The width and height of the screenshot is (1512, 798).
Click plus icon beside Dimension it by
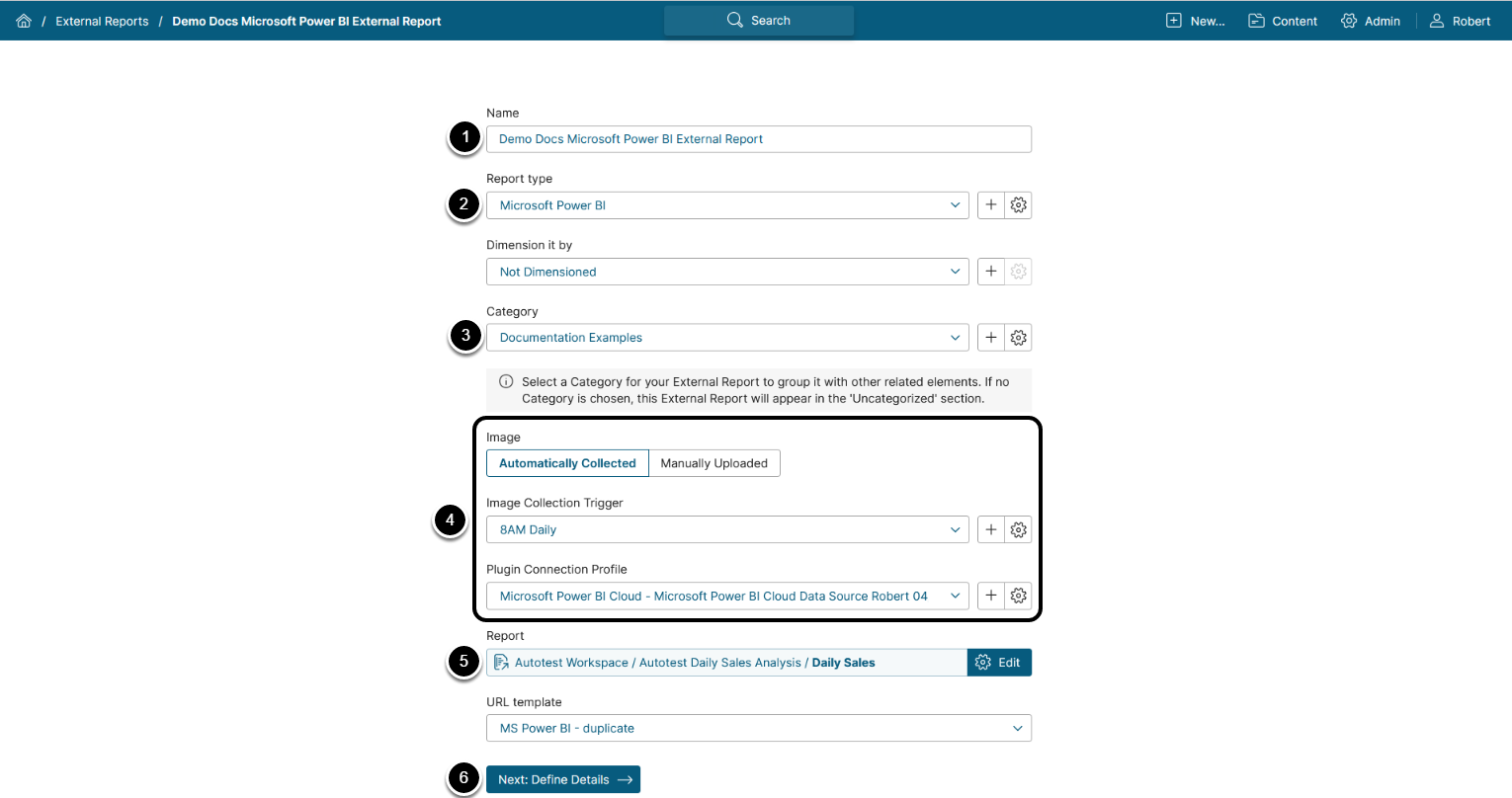[x=991, y=272]
